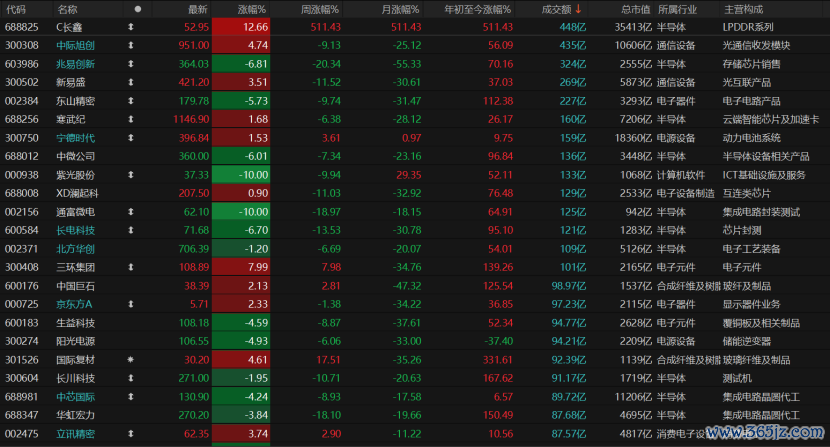Select the 东山精密 stock name
The width and height of the screenshot is (830, 447).
(x=76, y=101)
